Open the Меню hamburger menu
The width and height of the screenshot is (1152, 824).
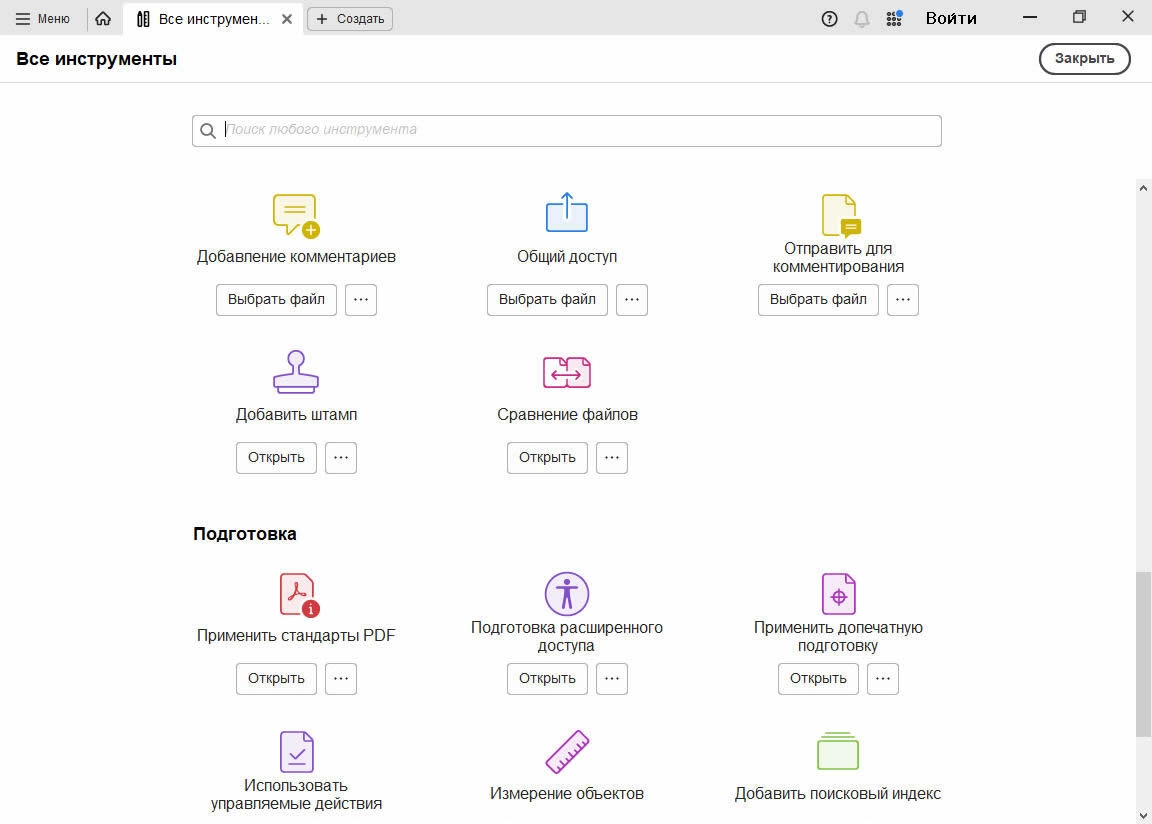[x=43, y=19]
